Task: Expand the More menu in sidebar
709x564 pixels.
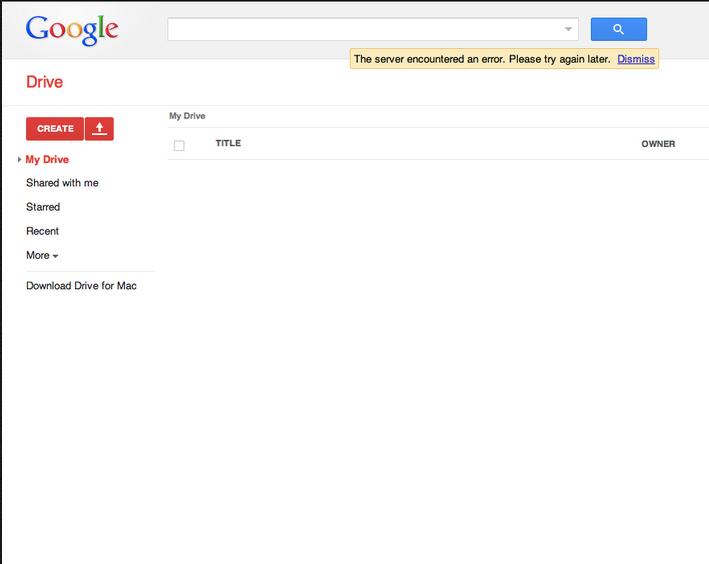Action: (42, 256)
